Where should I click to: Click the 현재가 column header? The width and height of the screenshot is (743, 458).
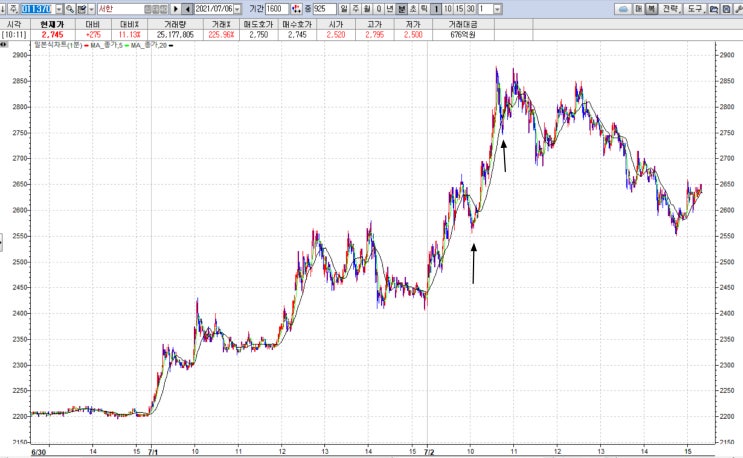coord(52,24)
